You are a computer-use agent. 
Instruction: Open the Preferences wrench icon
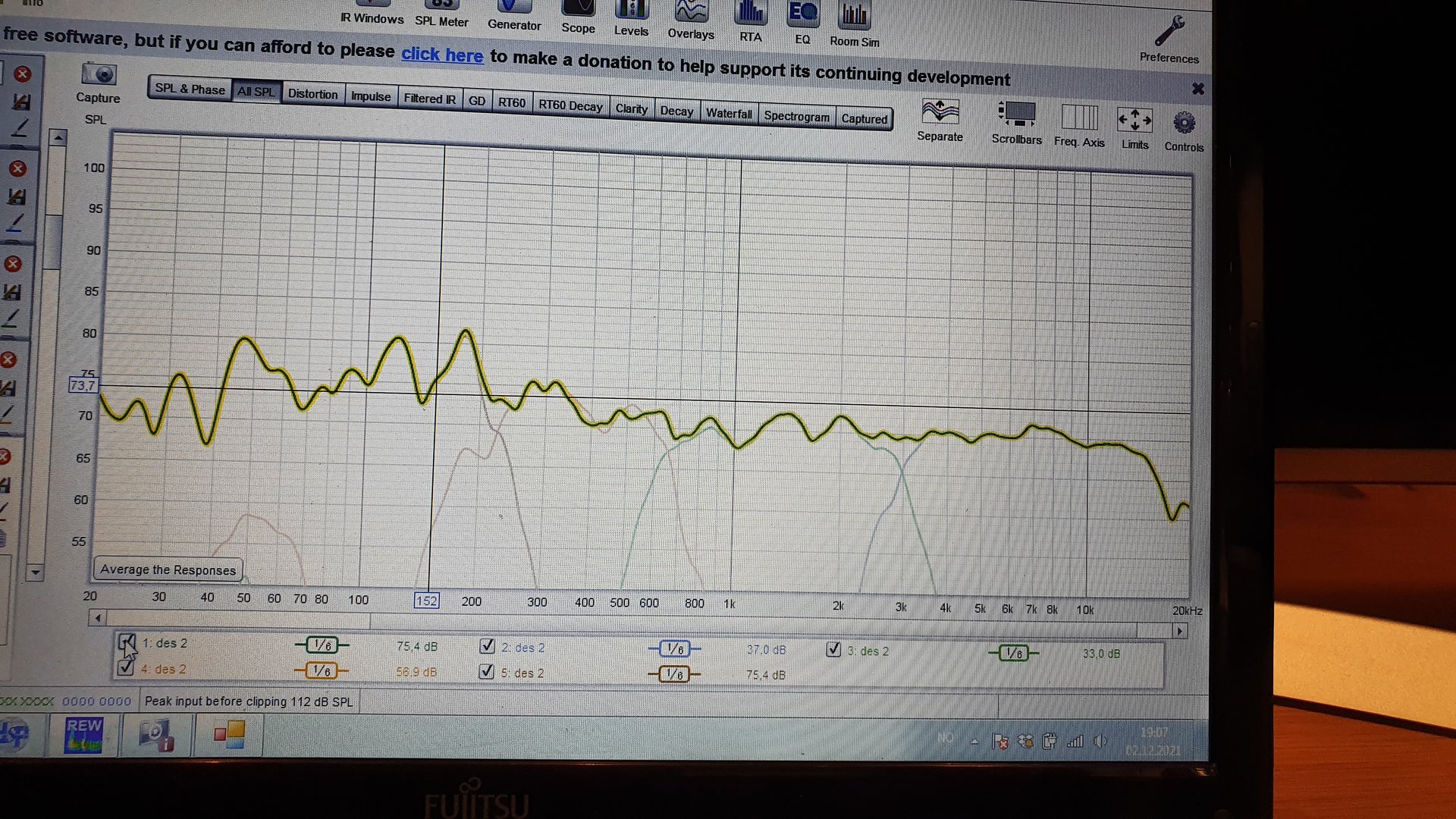(1169, 32)
